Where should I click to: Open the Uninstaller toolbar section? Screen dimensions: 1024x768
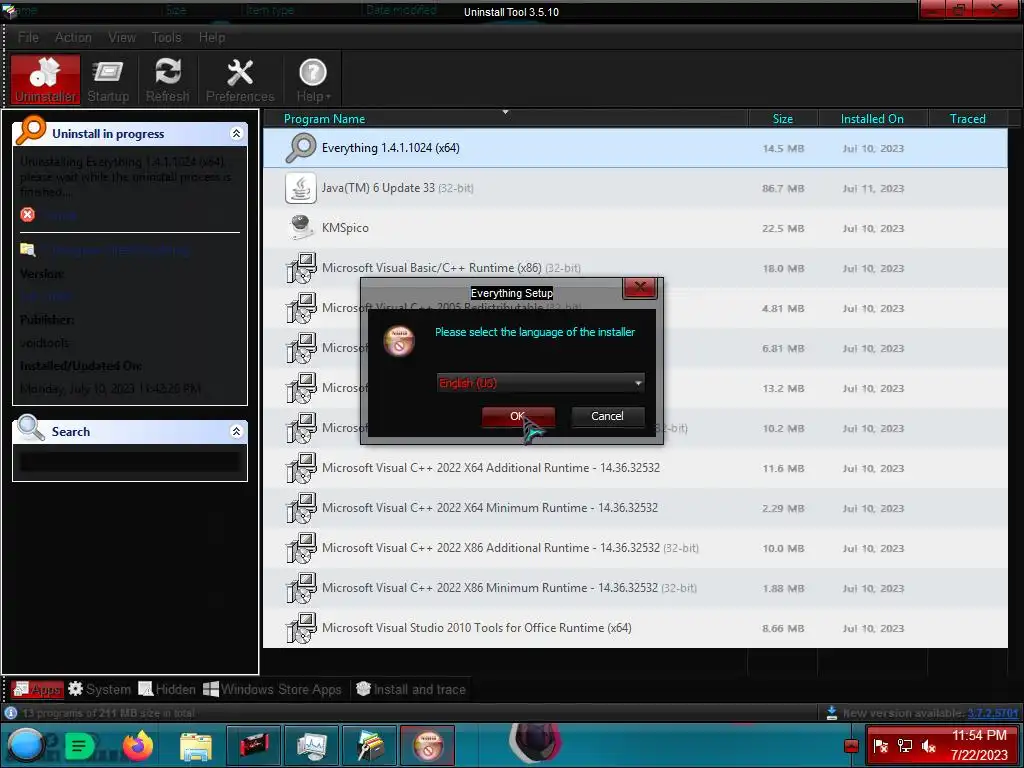point(45,79)
